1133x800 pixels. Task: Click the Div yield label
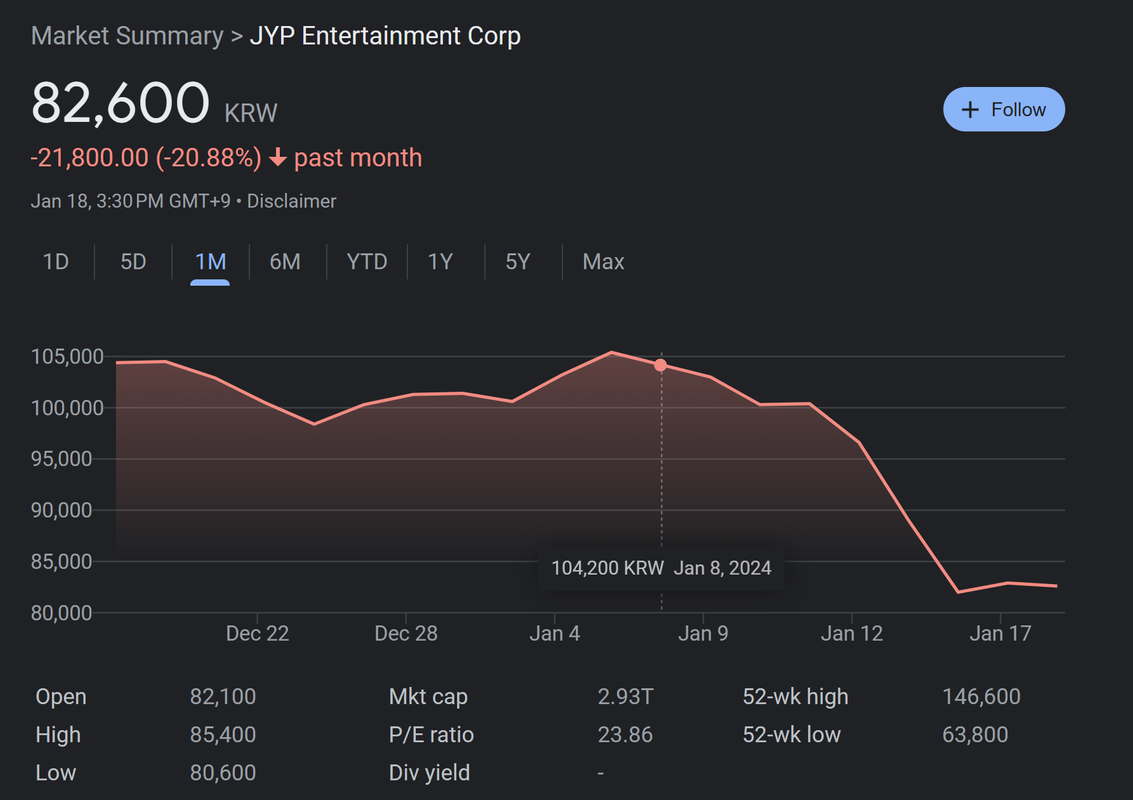click(x=429, y=773)
